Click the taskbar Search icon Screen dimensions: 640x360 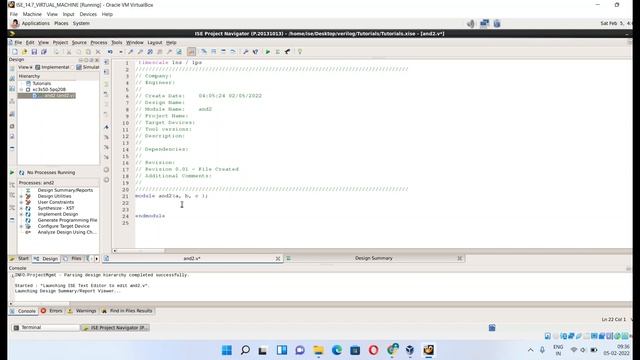(x=245, y=350)
